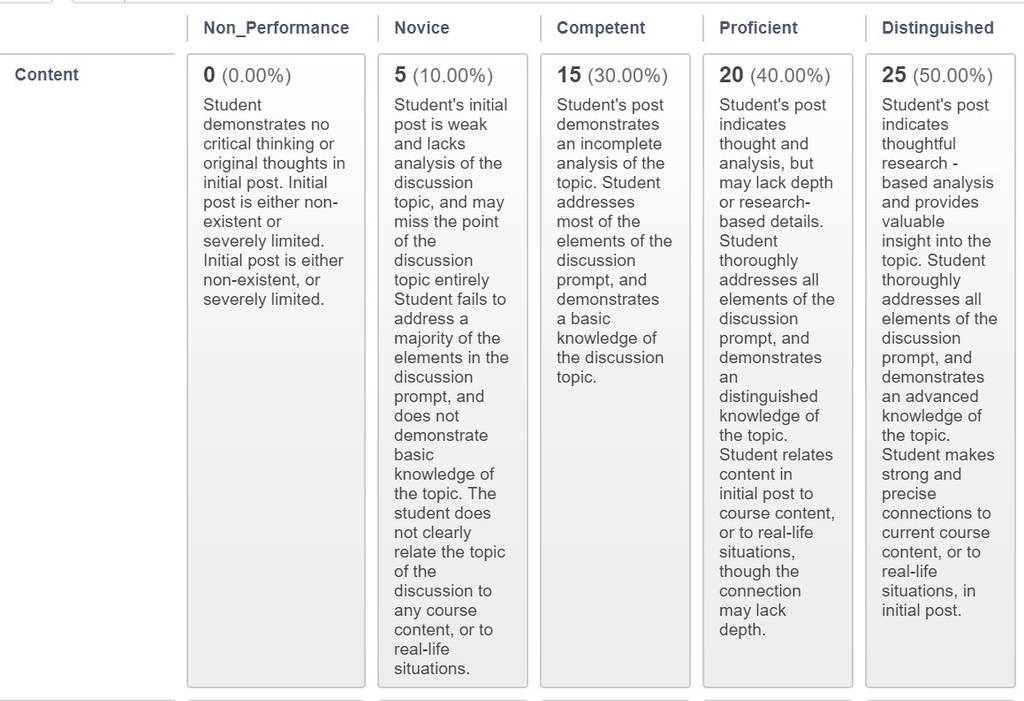Image resolution: width=1024 pixels, height=701 pixels.
Task: Click the 0 (0.00%) score value
Action: tap(247, 75)
